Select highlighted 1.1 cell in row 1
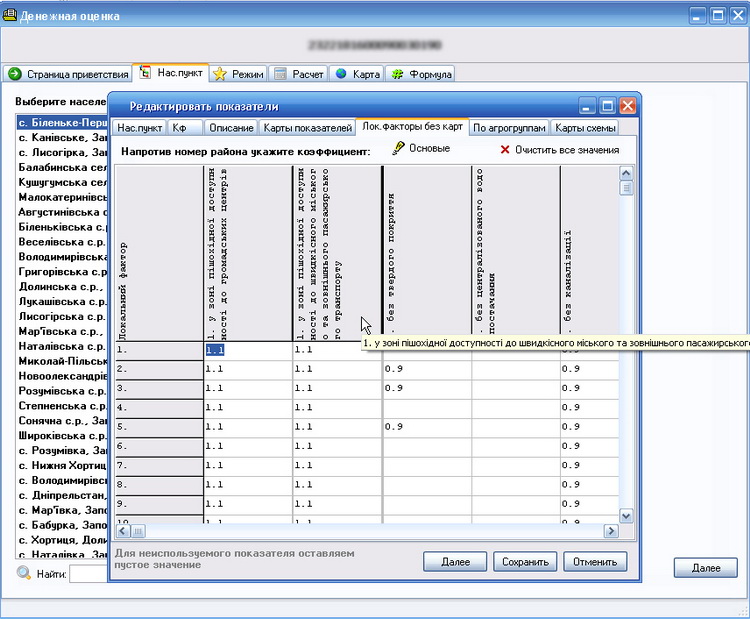Image resolution: width=750 pixels, height=619 pixels. (x=248, y=350)
